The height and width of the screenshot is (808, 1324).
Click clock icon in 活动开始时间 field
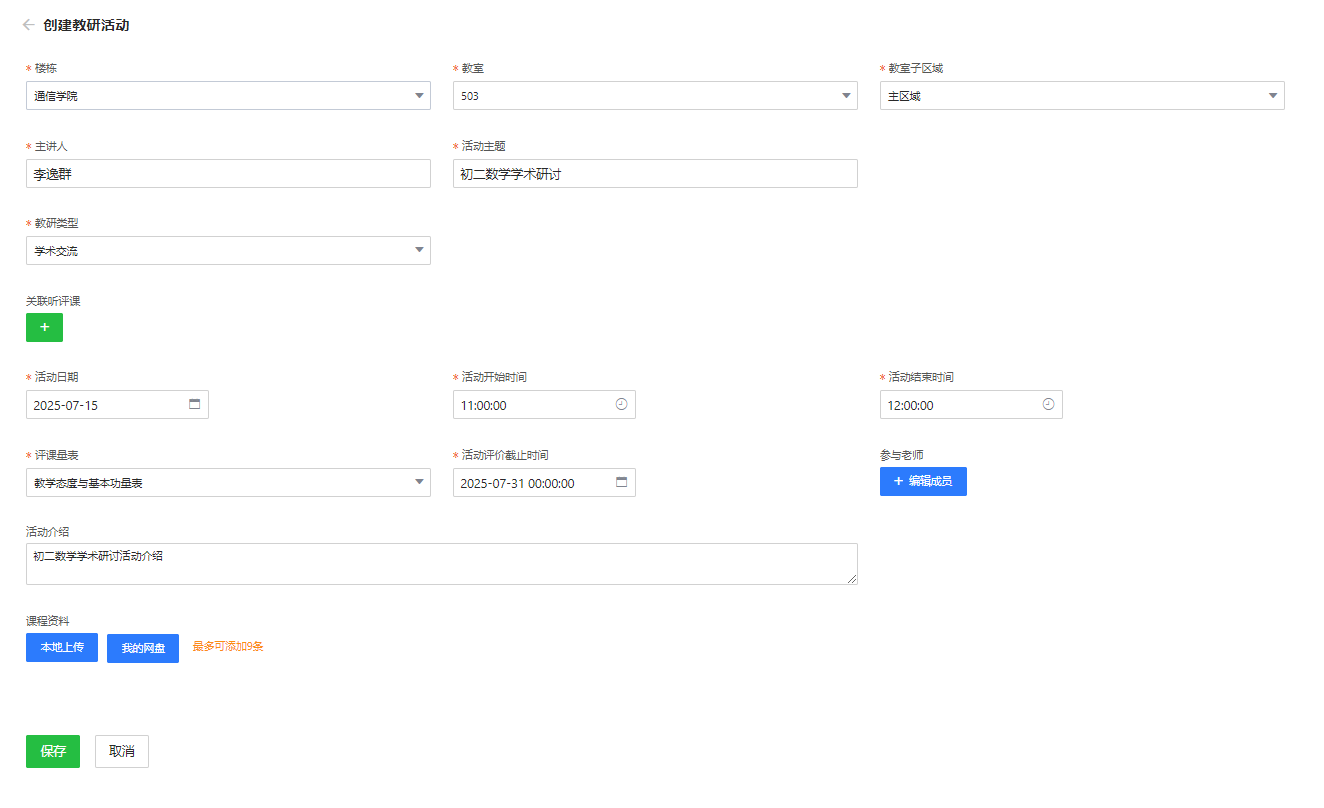click(x=621, y=405)
